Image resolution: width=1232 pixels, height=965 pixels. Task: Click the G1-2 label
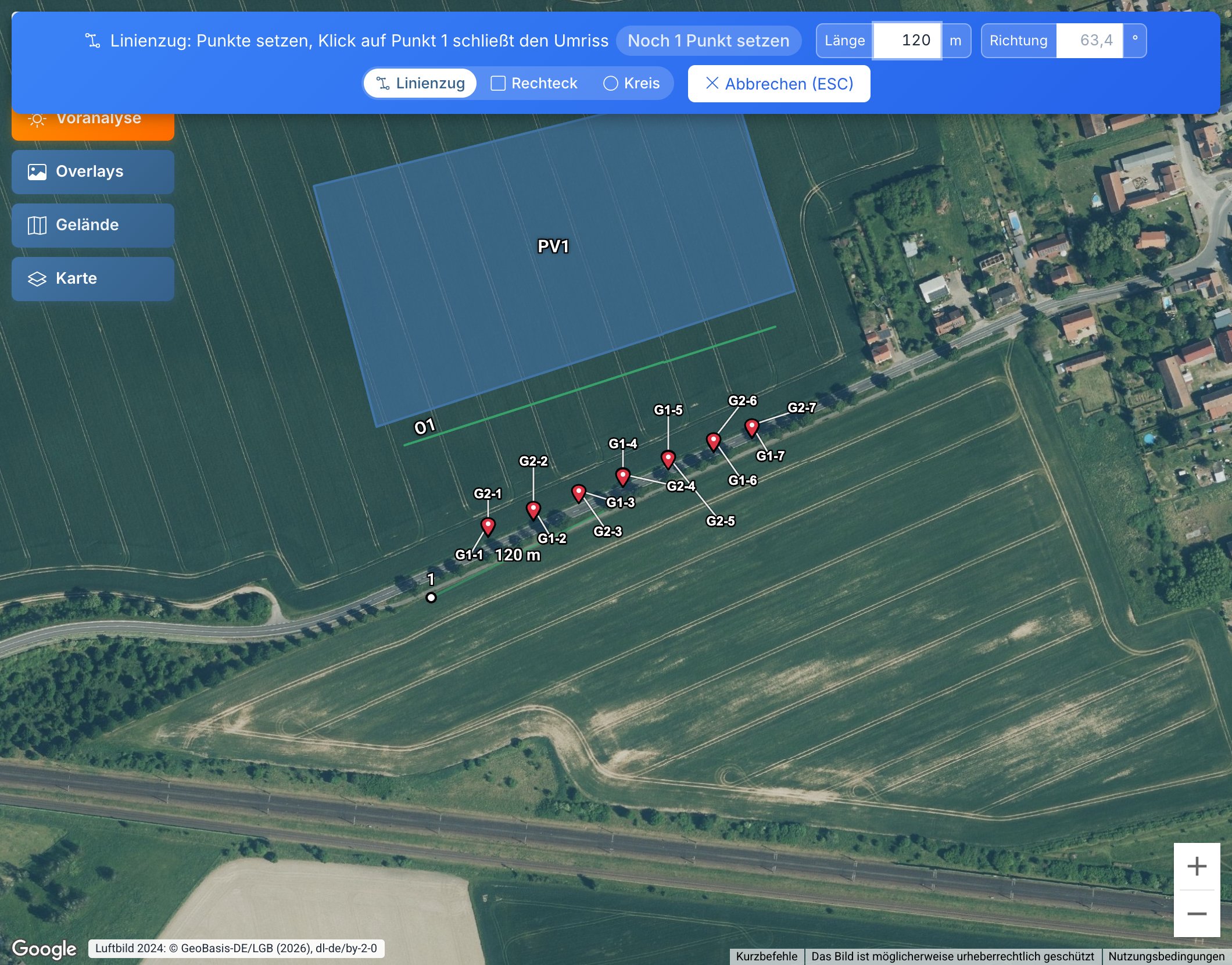point(551,538)
